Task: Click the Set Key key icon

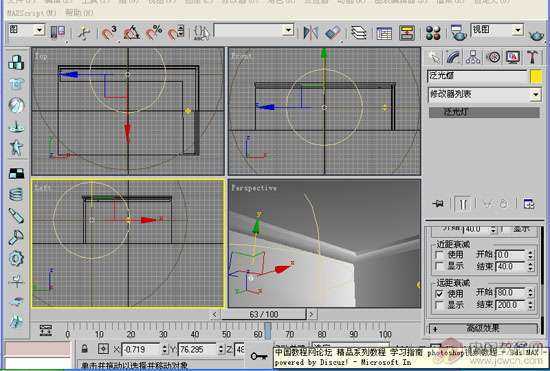Action: pyautogui.click(x=259, y=357)
